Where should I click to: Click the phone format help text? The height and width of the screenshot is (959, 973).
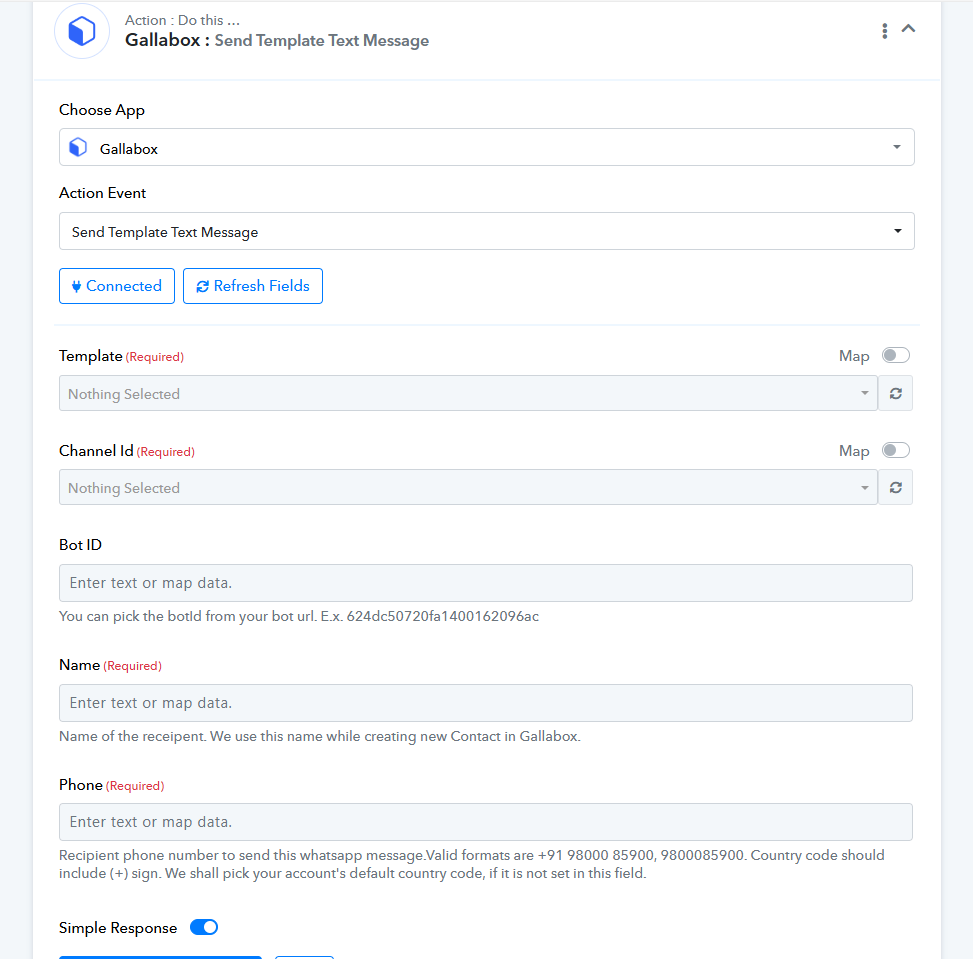coord(472,864)
